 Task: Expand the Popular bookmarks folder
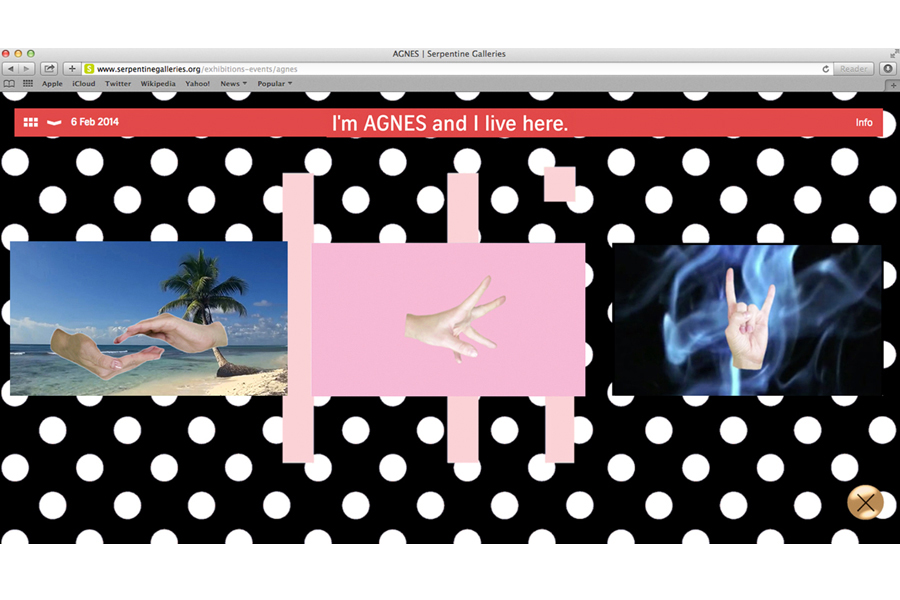tap(274, 84)
